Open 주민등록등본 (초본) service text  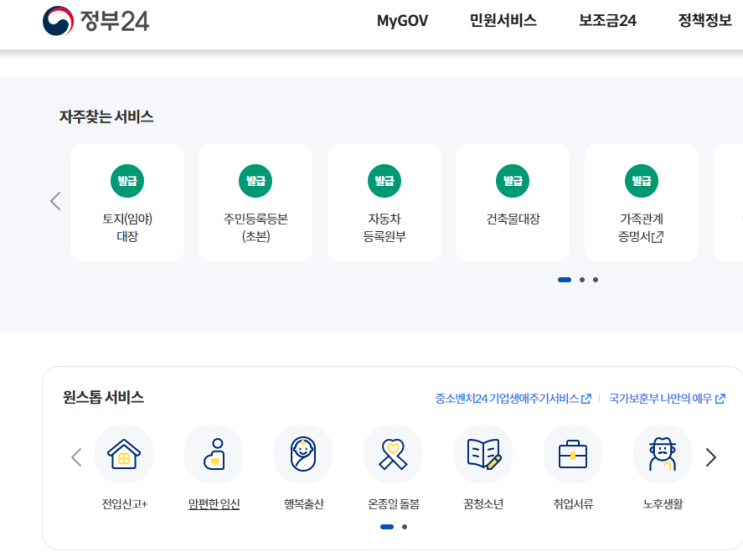pyautogui.click(x=255, y=227)
